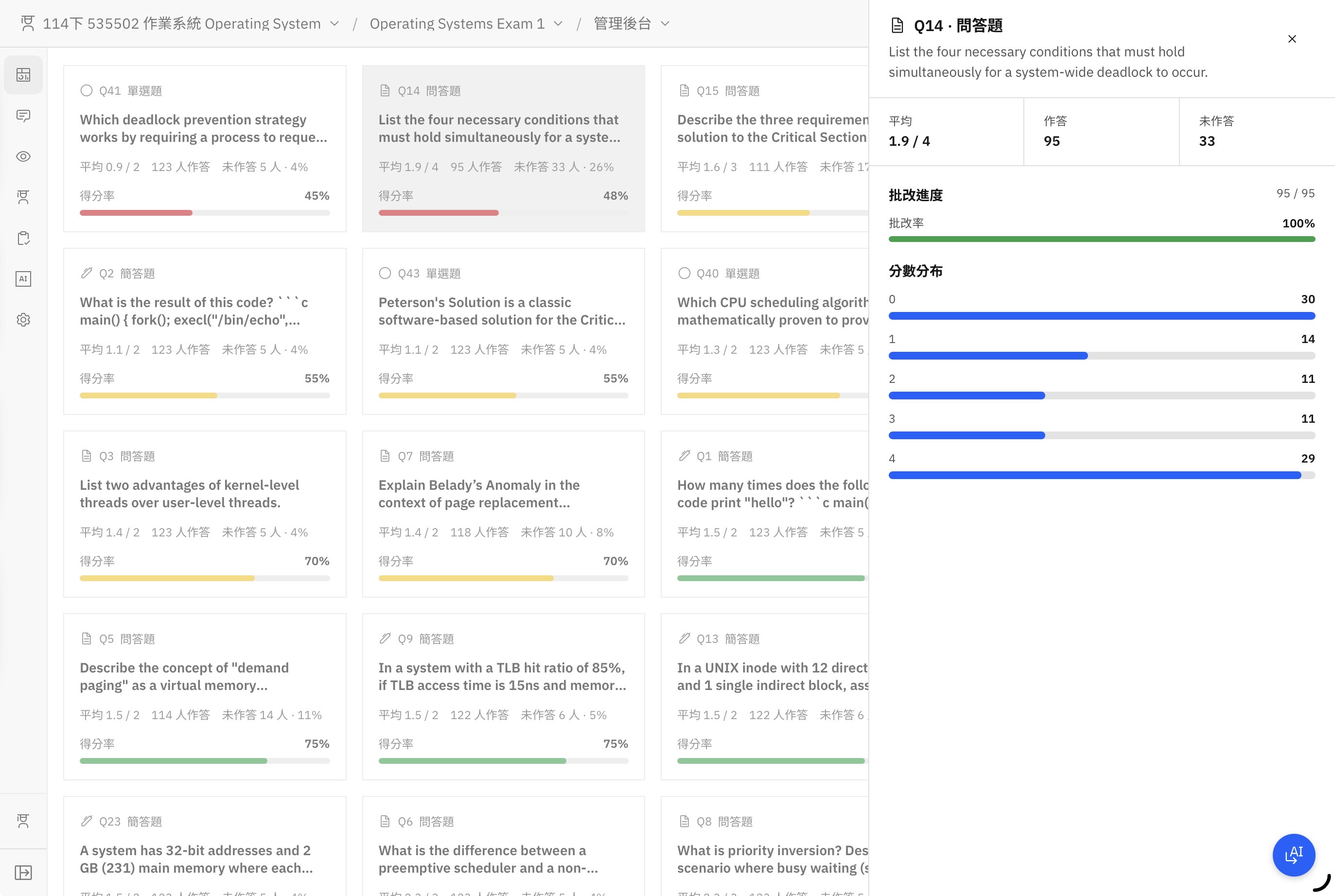1335x896 pixels.
Task: Click the blue AI assistant floating button
Action: click(1294, 855)
